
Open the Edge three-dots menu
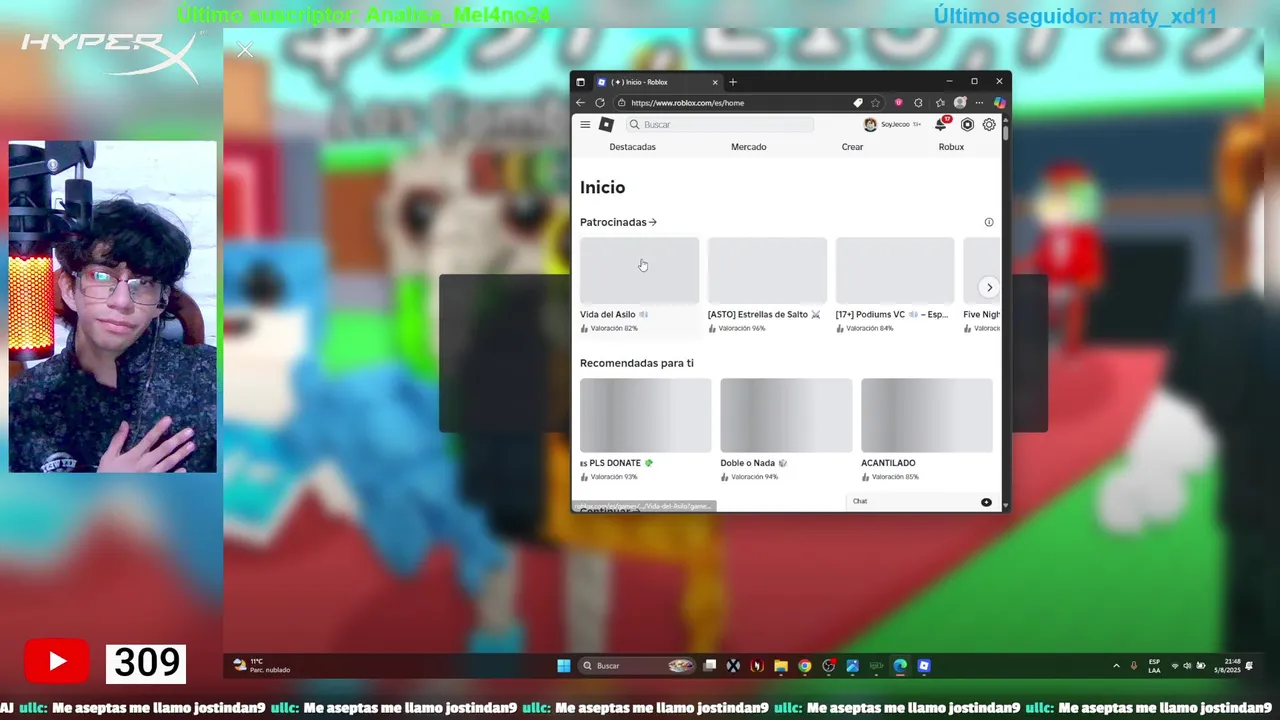coord(979,103)
